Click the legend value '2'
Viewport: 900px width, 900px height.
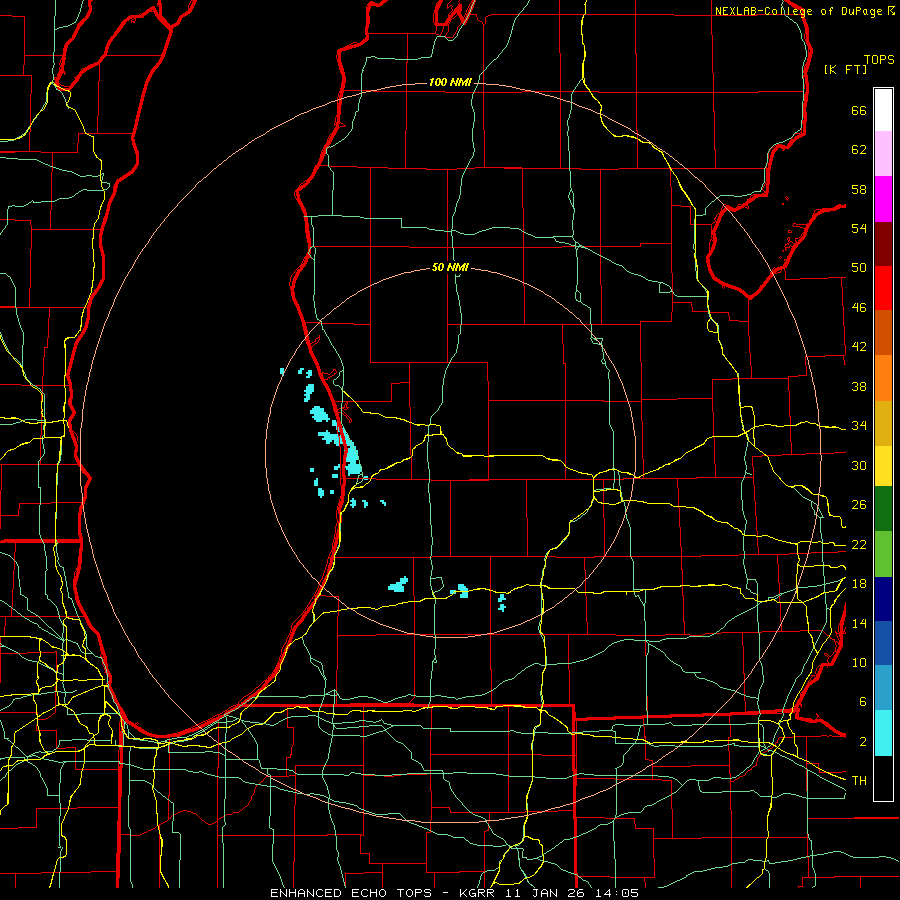click(x=862, y=742)
